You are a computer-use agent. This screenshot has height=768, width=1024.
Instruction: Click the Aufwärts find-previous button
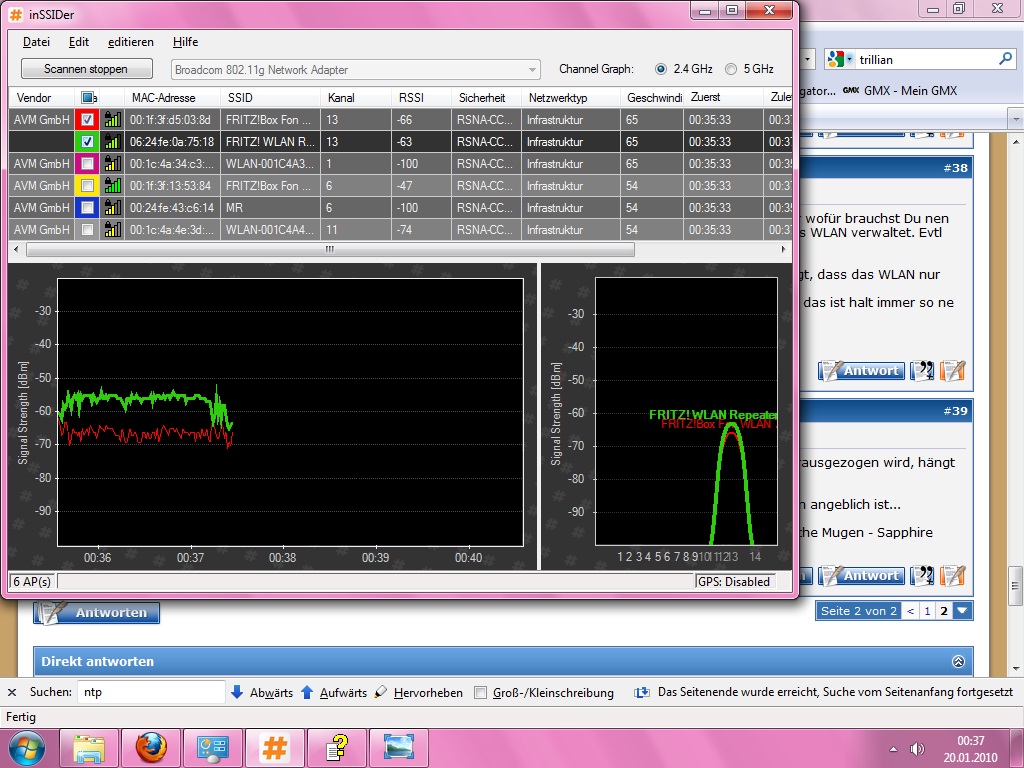pos(334,692)
